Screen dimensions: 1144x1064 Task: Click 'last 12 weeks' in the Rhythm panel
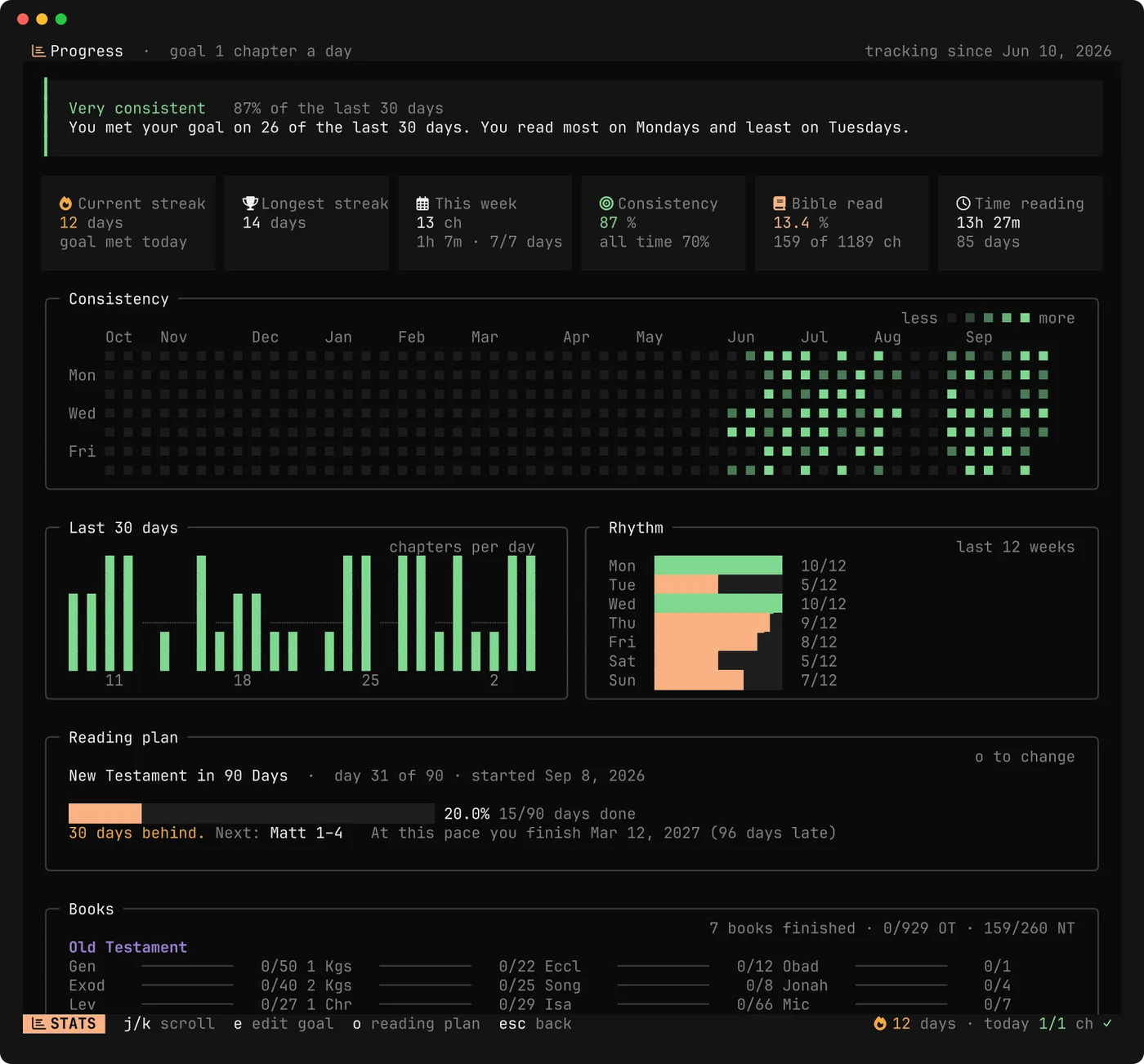tap(1016, 547)
